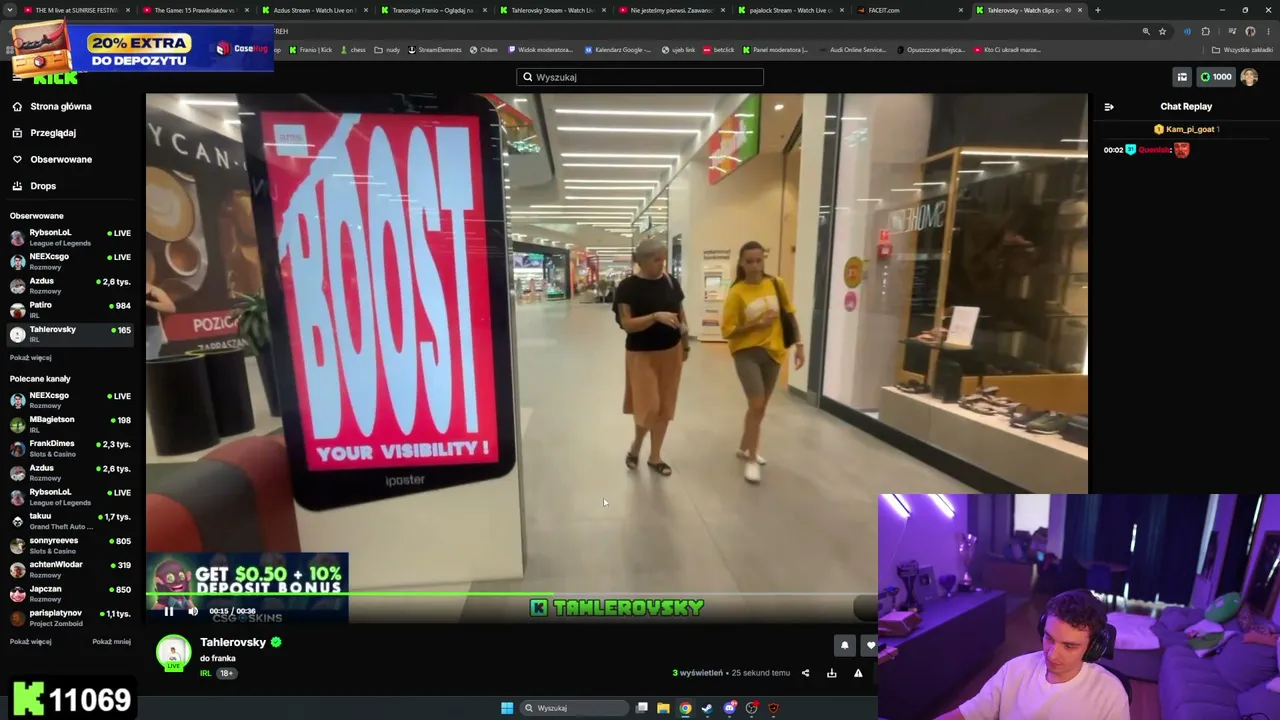The image size is (1280, 720).
Task: Expand Obserwowane with Pokaż więcej
Action: [x=30, y=358]
